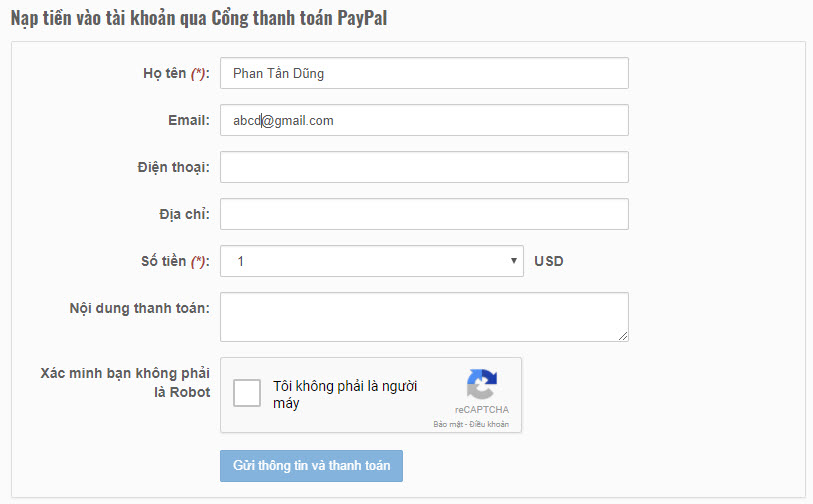Click the PayPal page heading

point(199,18)
